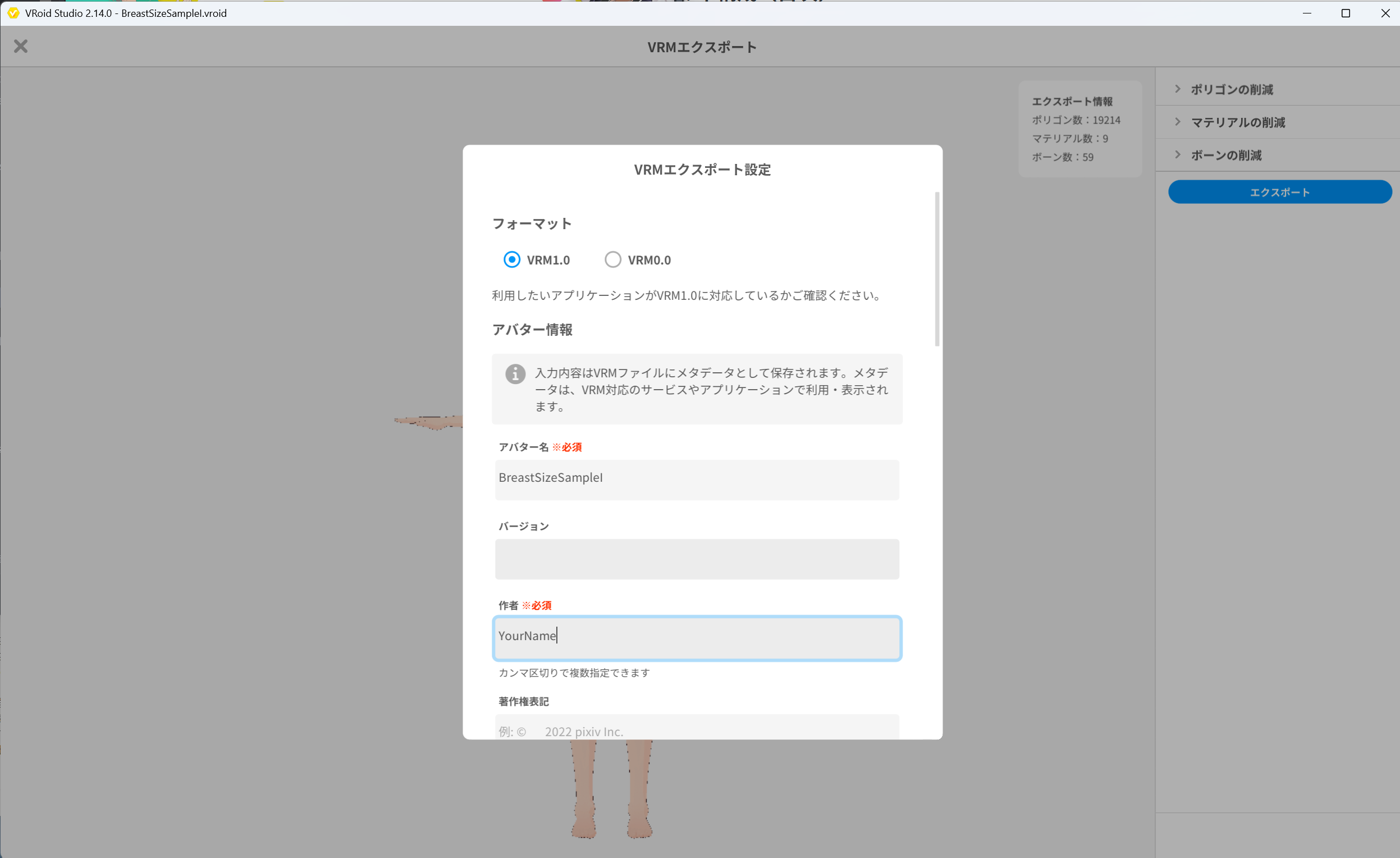Image resolution: width=1400 pixels, height=858 pixels.
Task: Click the VRoid Studio logo in title bar
Action: [x=13, y=13]
